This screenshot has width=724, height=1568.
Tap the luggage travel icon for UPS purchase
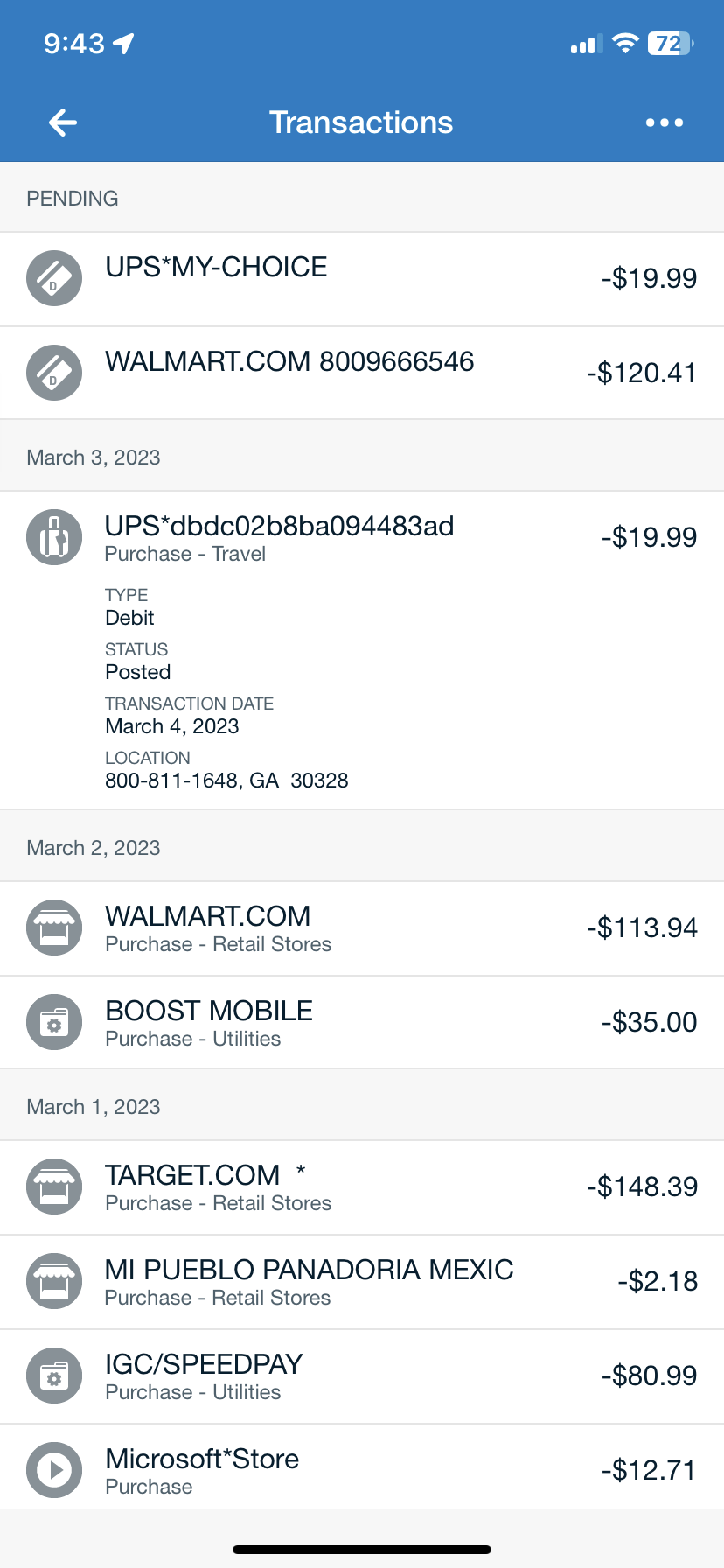coord(54,536)
